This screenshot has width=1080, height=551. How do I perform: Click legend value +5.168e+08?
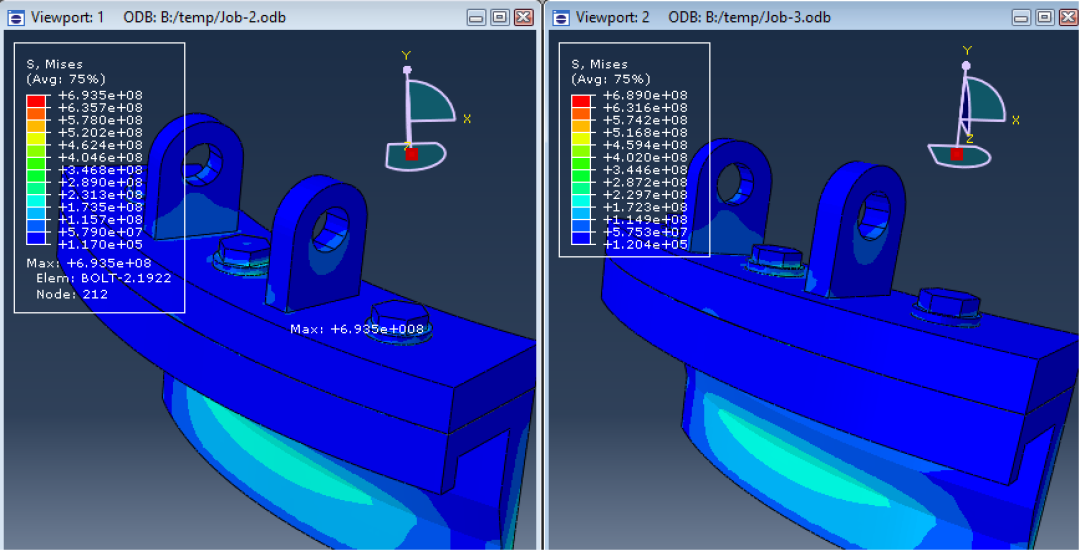645,132
